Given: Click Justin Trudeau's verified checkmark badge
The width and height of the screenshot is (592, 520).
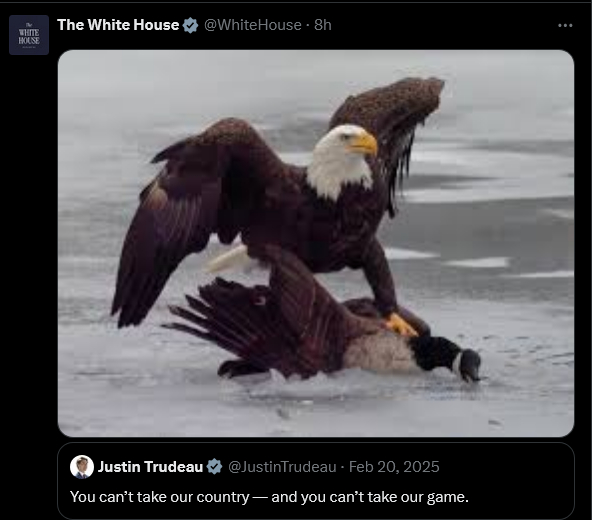Looking at the screenshot, I should click(x=214, y=467).
